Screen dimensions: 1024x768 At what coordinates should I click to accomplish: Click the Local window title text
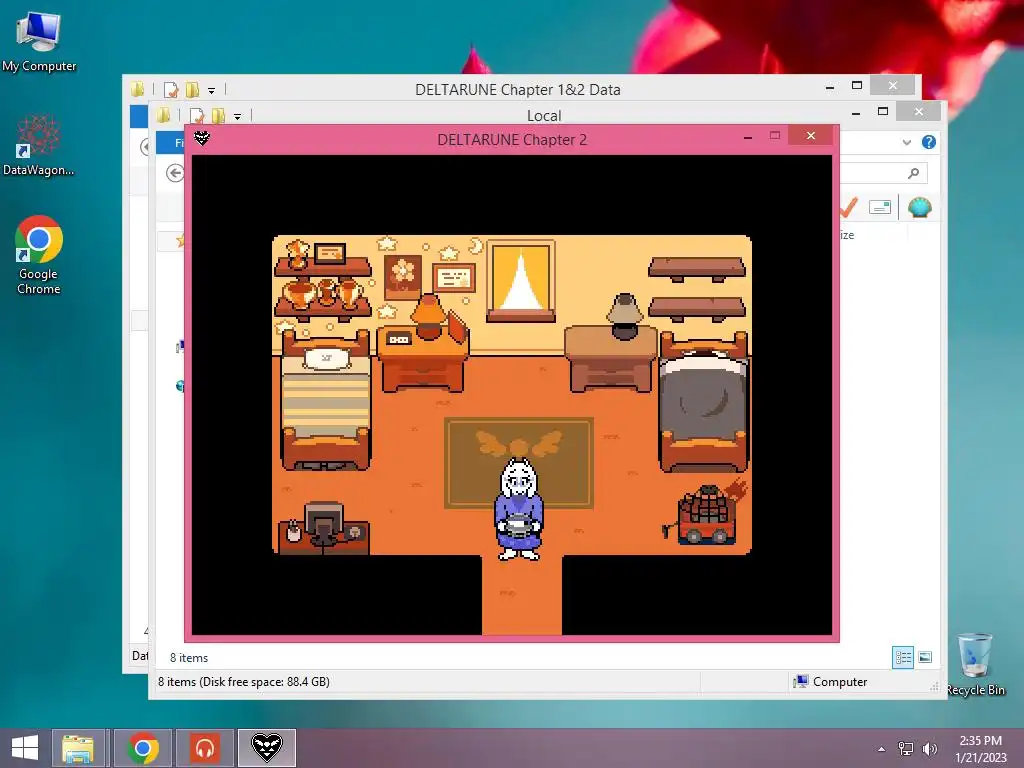click(544, 116)
